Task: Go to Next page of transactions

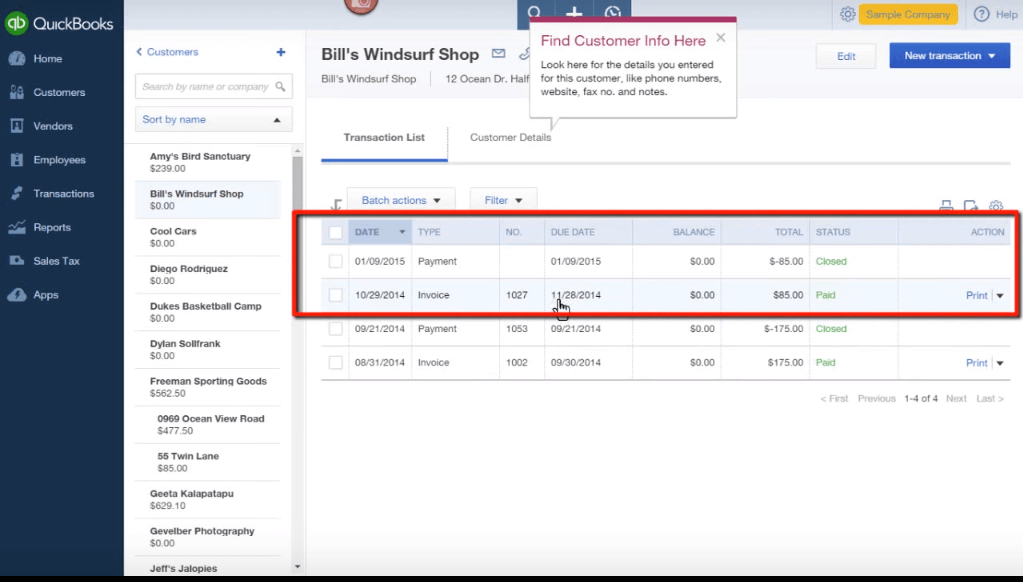Action: point(956,399)
